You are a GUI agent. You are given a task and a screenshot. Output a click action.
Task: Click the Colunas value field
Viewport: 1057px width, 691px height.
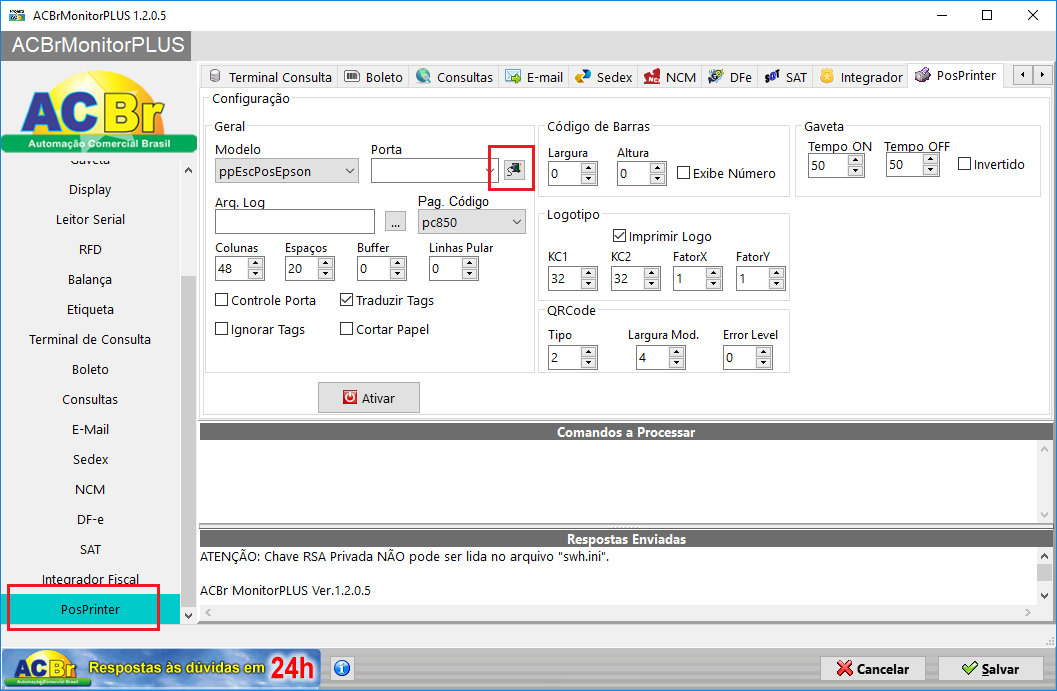(231, 268)
